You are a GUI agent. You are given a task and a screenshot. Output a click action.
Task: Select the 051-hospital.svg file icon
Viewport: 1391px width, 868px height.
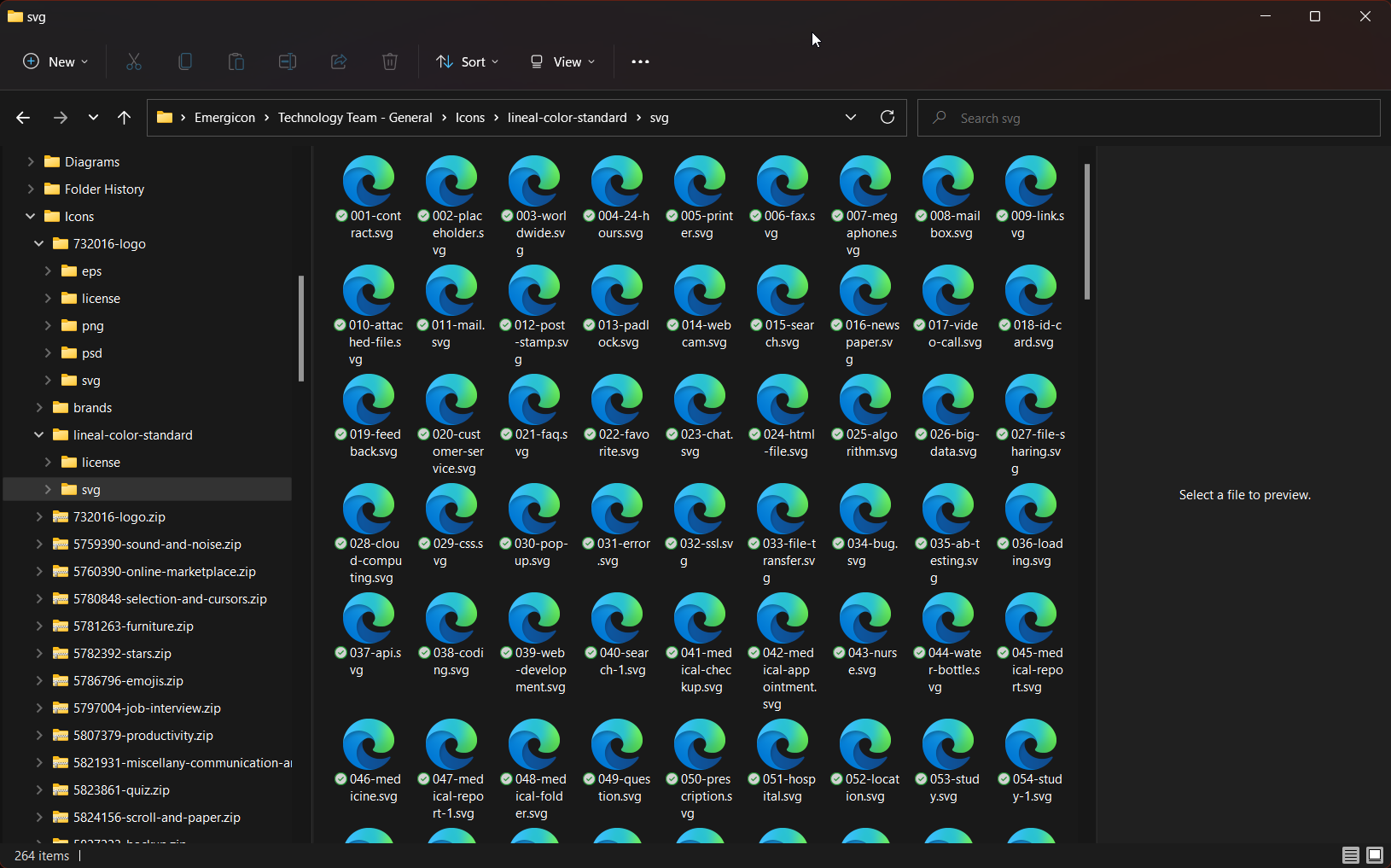pyautogui.click(x=783, y=744)
